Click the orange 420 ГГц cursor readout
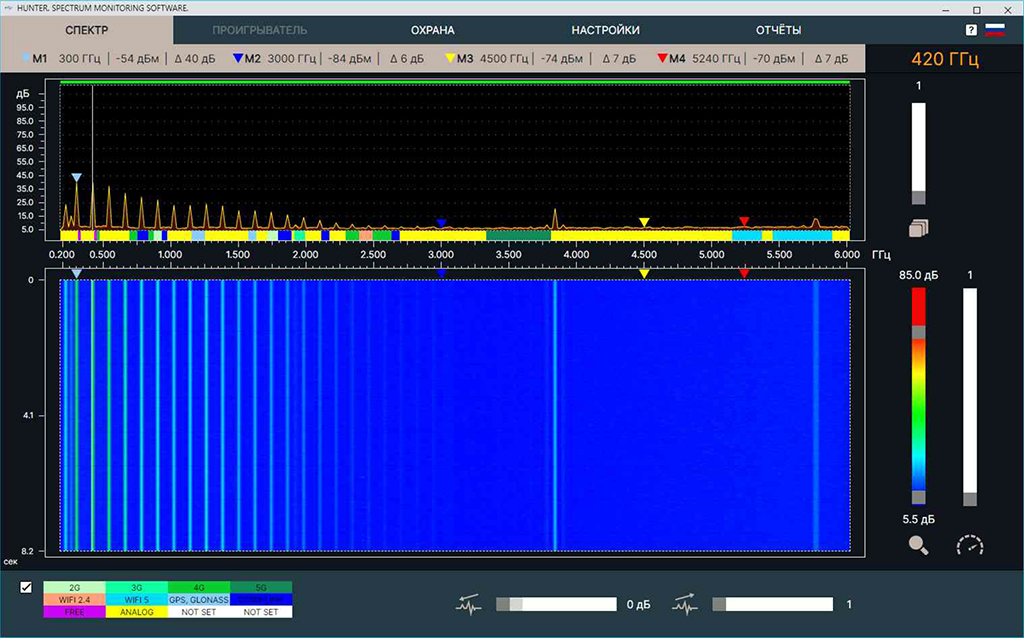 coord(945,59)
